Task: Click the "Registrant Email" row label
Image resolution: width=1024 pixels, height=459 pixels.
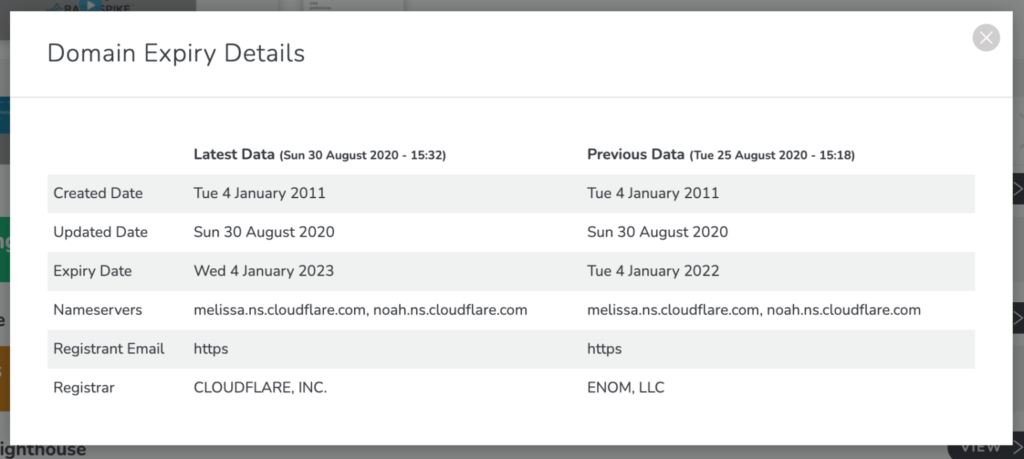Action: [x=109, y=349]
